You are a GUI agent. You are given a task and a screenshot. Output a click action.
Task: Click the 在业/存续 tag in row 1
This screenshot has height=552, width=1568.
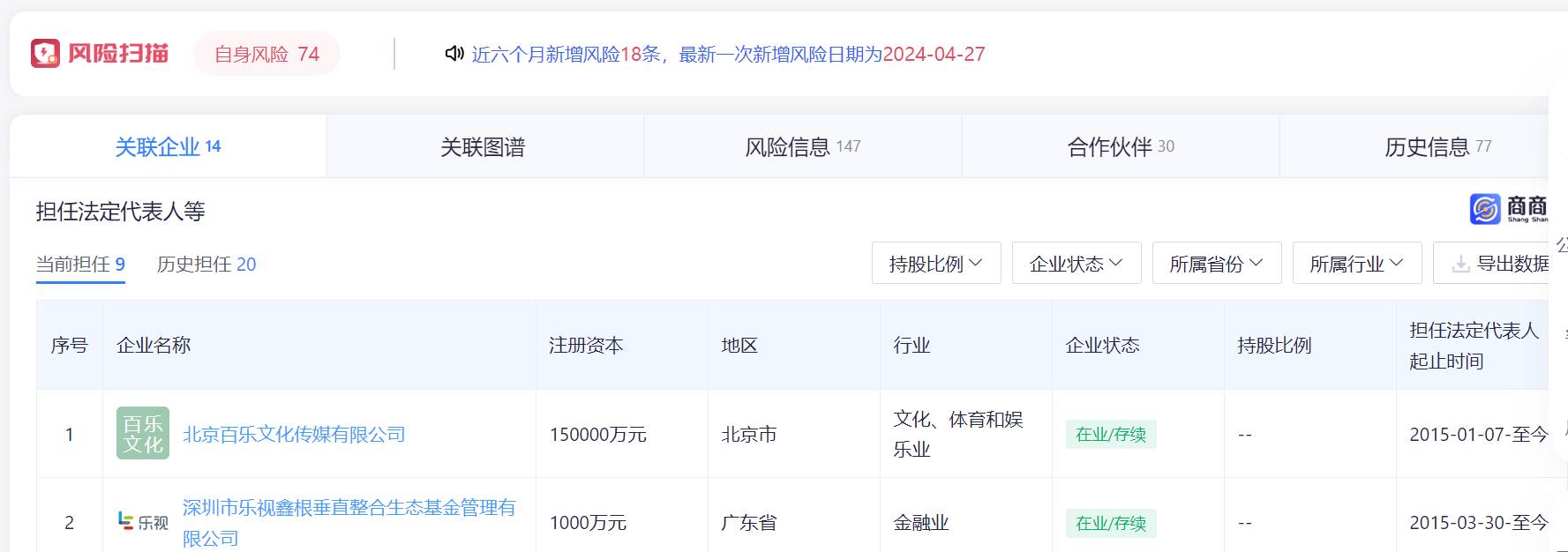tap(1111, 434)
